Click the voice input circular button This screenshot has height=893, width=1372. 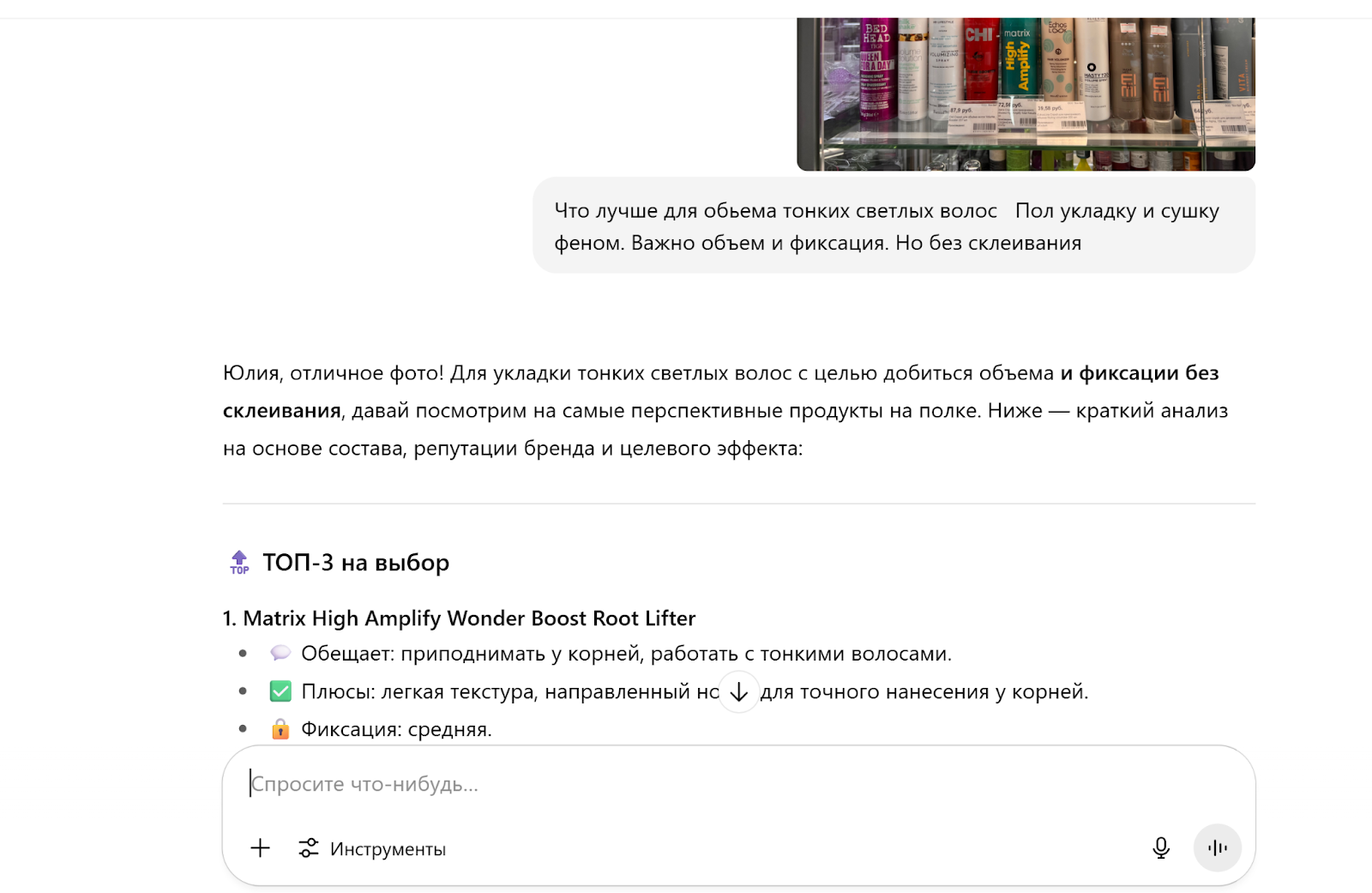click(1217, 848)
